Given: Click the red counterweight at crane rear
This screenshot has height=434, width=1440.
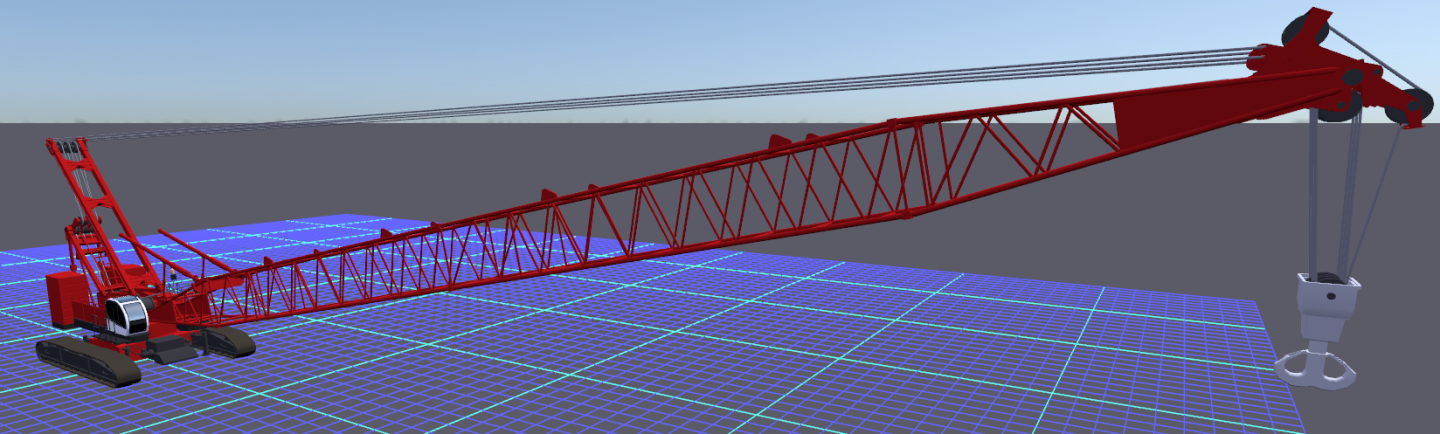Looking at the screenshot, I should tap(68, 300).
